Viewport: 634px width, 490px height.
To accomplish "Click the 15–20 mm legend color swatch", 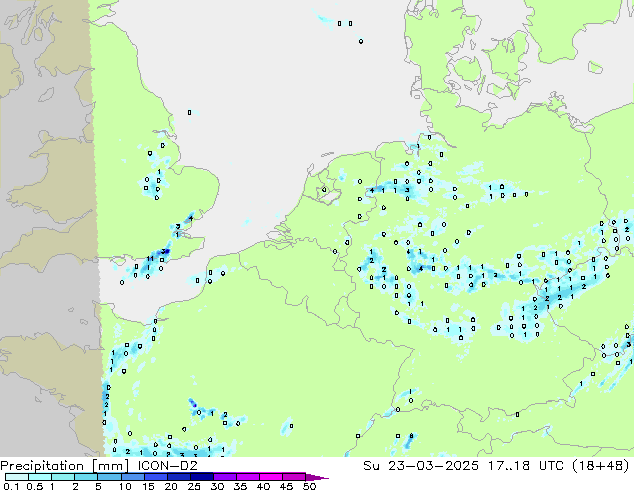I will (155, 477).
